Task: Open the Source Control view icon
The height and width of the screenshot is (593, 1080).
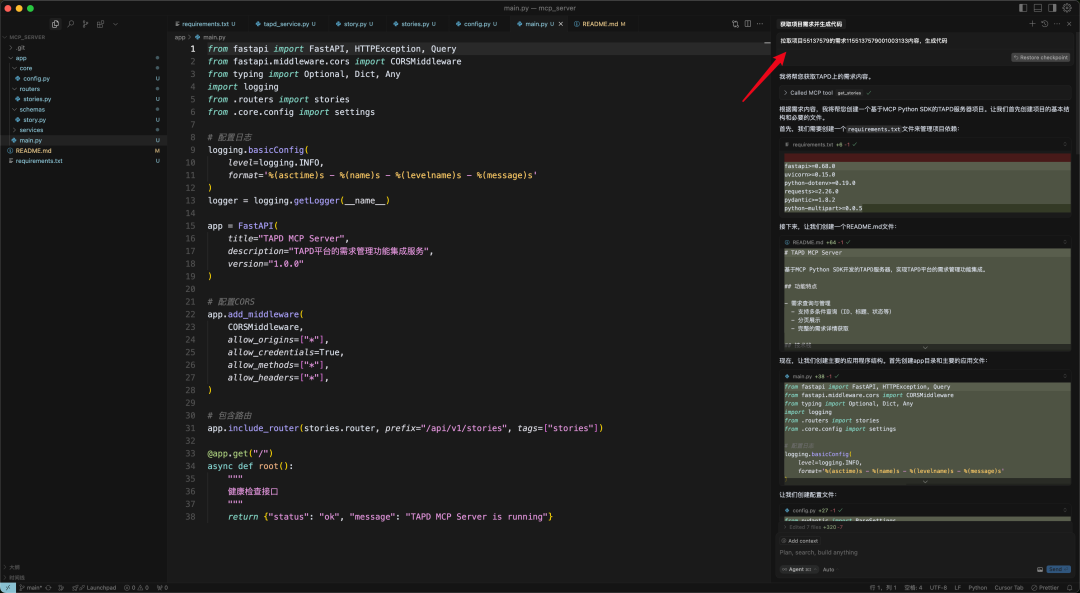Action: [85, 24]
